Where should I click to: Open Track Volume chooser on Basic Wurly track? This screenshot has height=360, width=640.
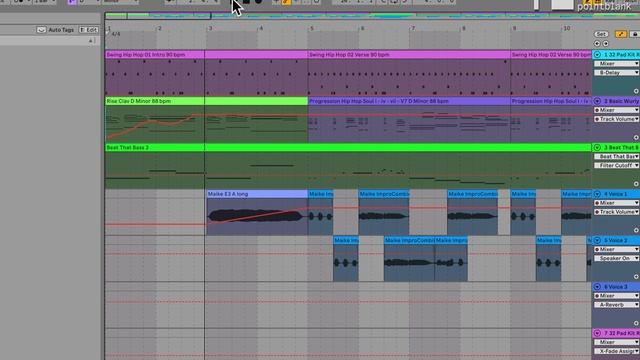[x=616, y=119]
